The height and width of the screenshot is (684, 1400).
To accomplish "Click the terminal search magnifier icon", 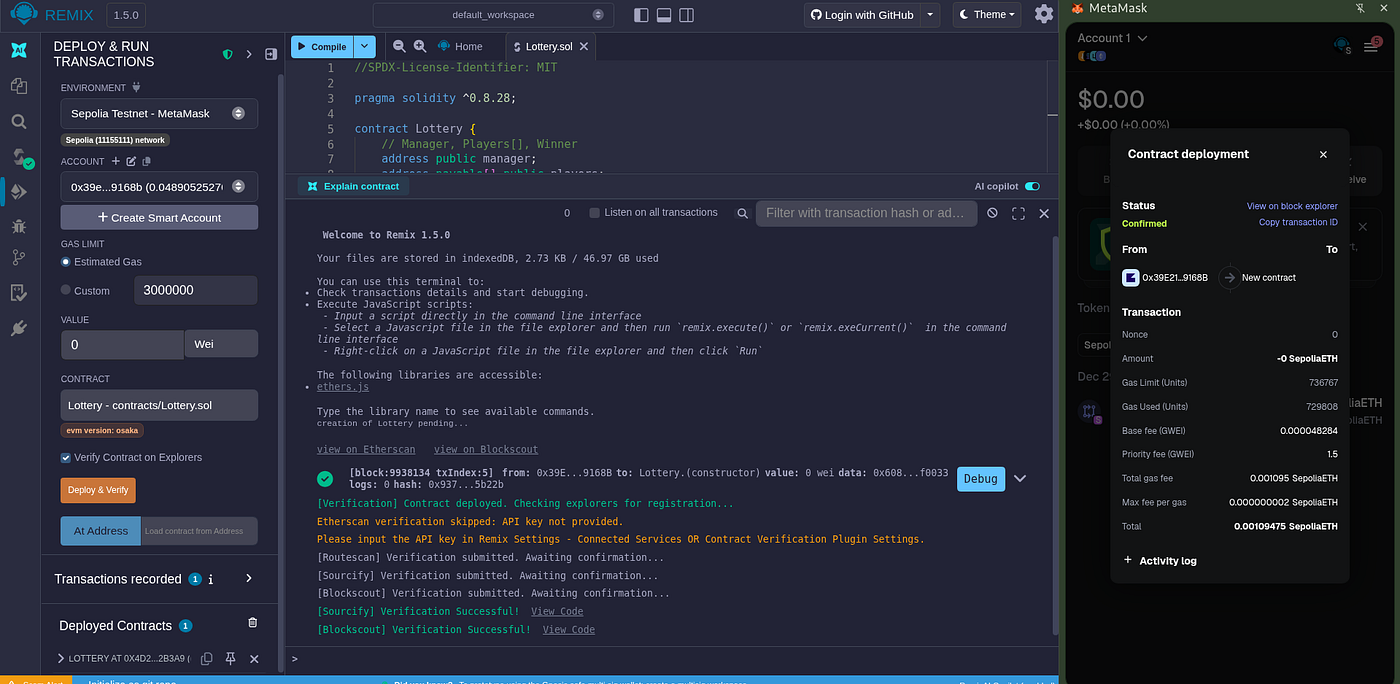I will pos(743,213).
